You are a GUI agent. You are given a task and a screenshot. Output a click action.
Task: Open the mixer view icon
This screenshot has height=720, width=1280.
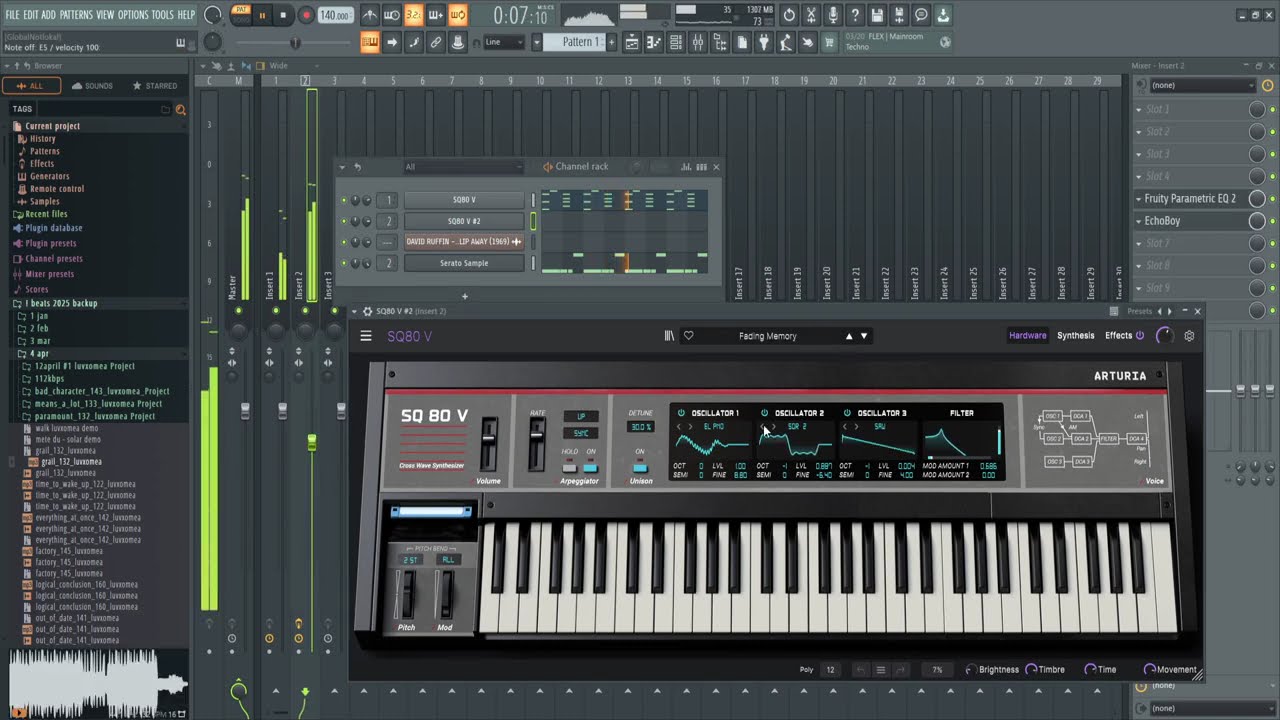tap(698, 42)
